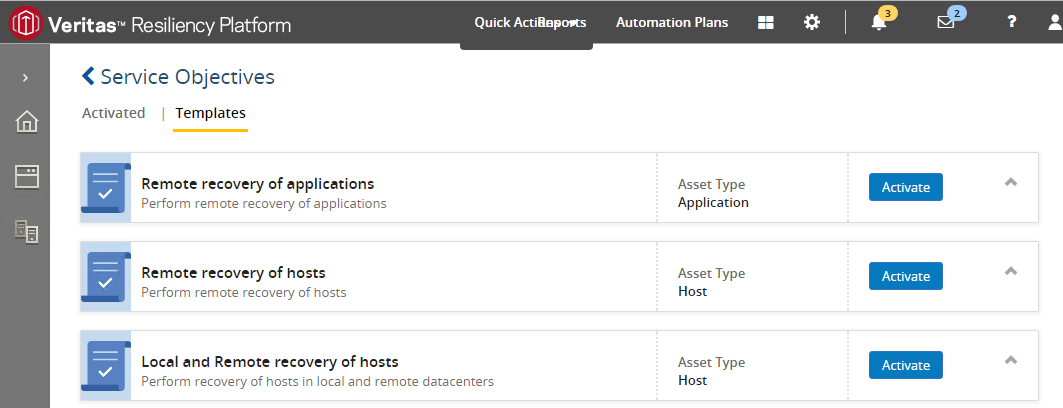Click Asset Type Host in Remote recovery of hosts

point(692,291)
